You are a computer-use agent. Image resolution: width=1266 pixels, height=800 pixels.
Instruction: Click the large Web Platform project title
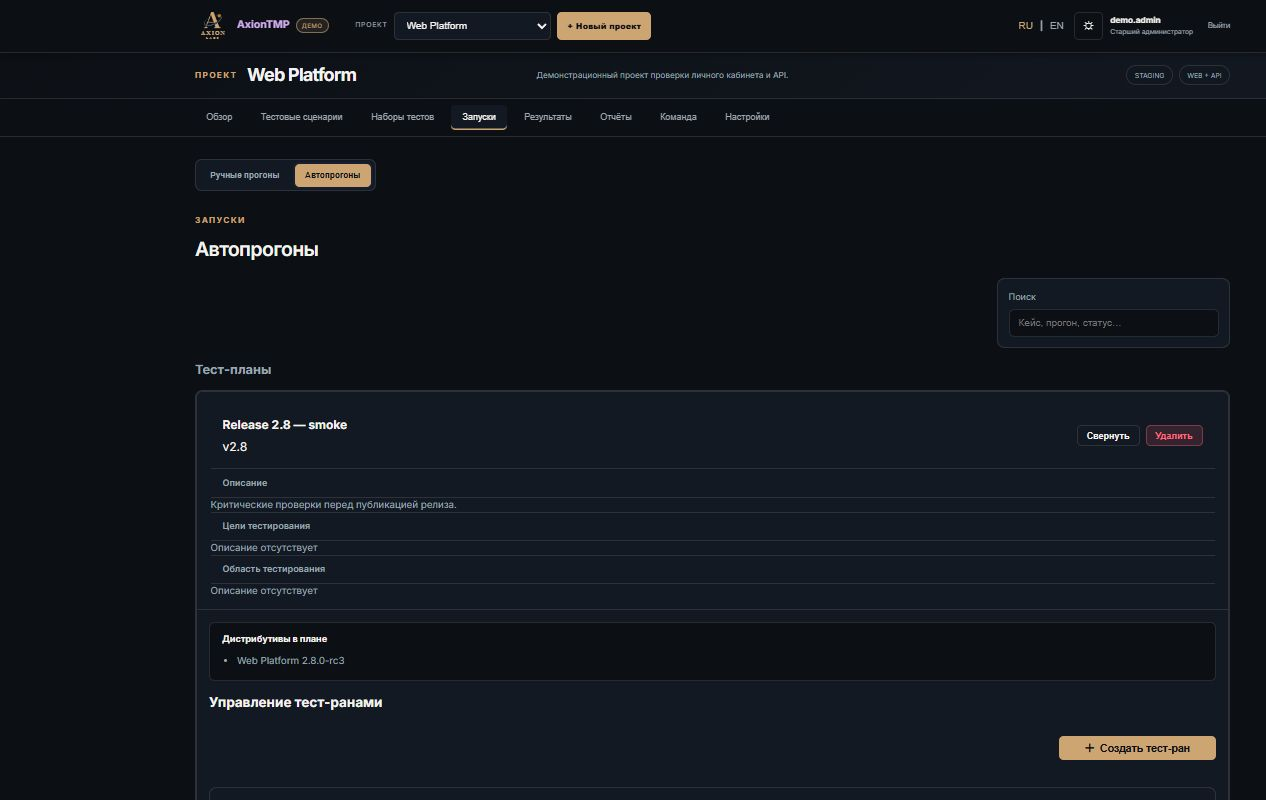pyautogui.click(x=302, y=75)
